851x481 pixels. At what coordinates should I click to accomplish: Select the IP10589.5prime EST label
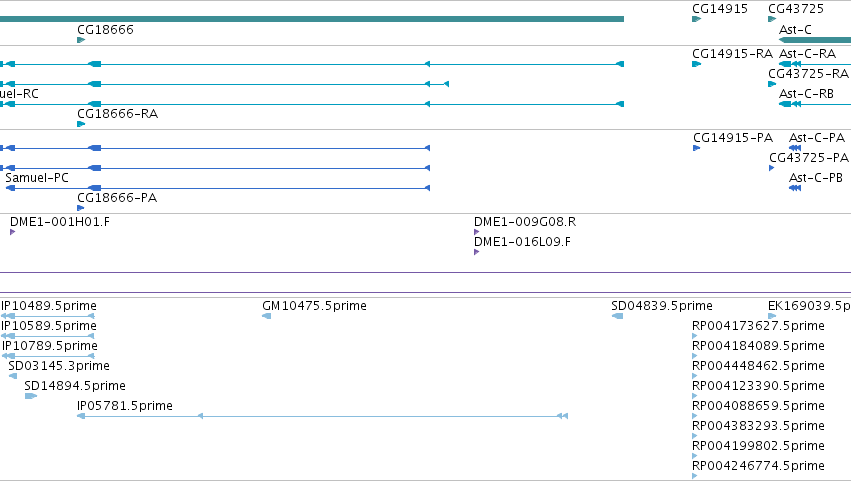point(49,326)
